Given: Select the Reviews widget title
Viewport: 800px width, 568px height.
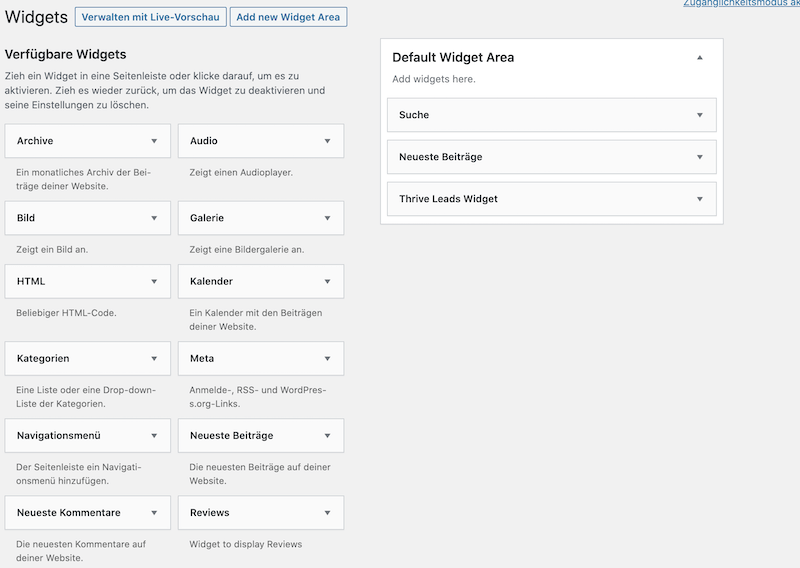Looking at the screenshot, I should (210, 512).
